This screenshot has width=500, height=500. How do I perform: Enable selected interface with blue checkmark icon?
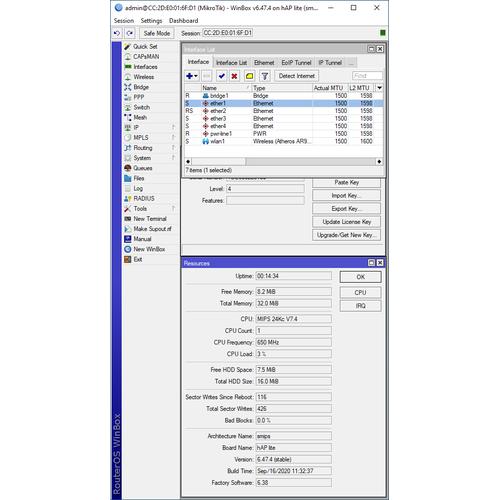pyautogui.click(x=221, y=76)
